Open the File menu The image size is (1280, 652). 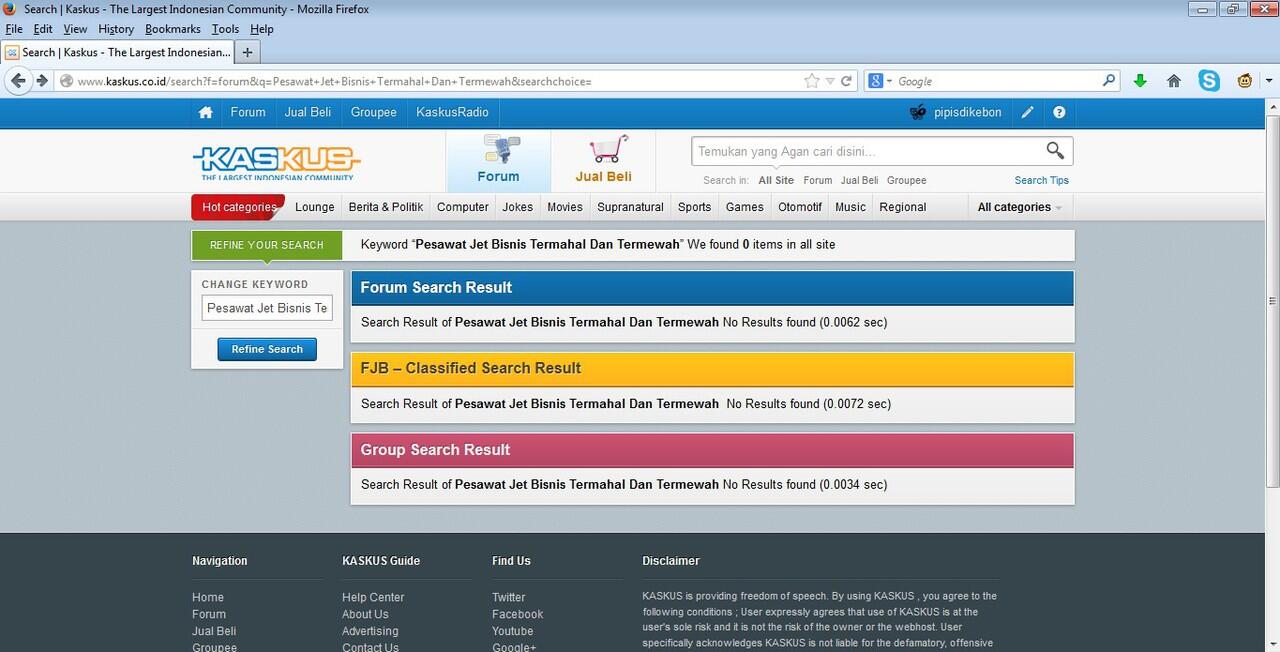[13, 29]
